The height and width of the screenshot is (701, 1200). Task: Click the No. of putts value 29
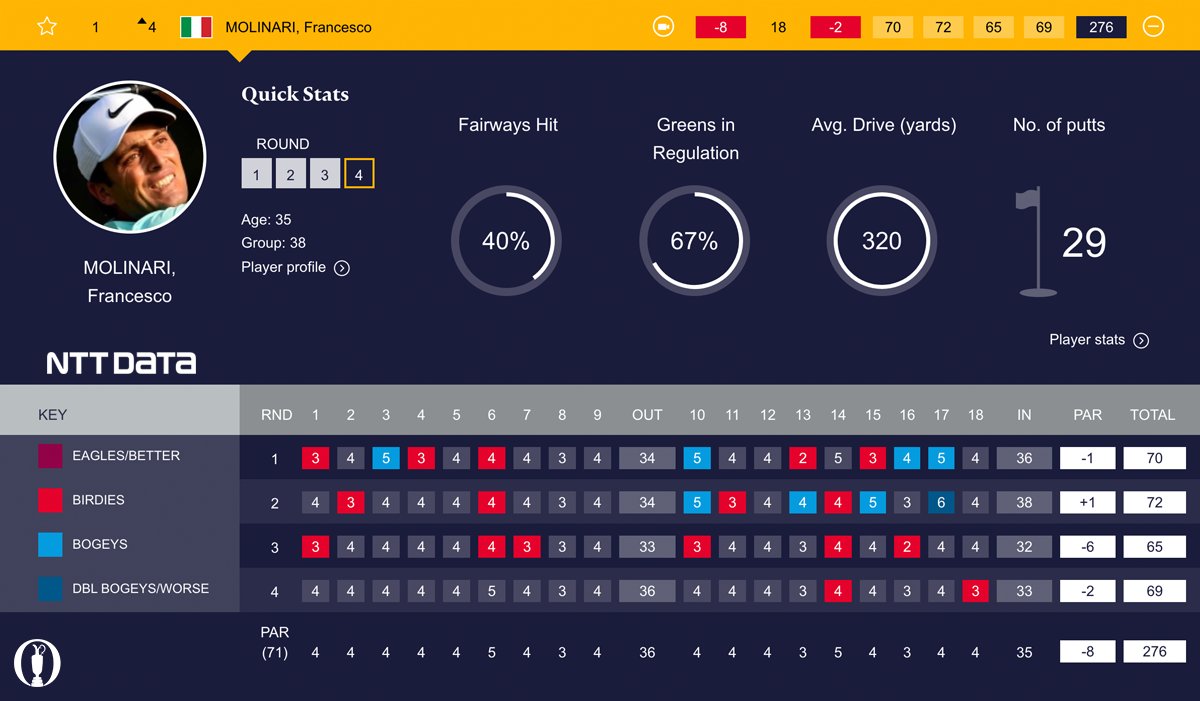point(1084,242)
